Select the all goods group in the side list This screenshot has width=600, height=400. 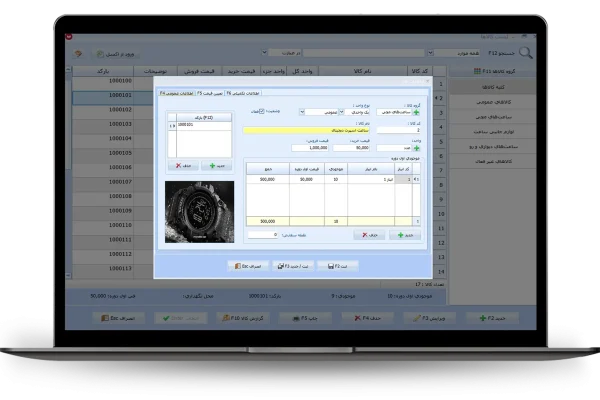[x=492, y=87]
